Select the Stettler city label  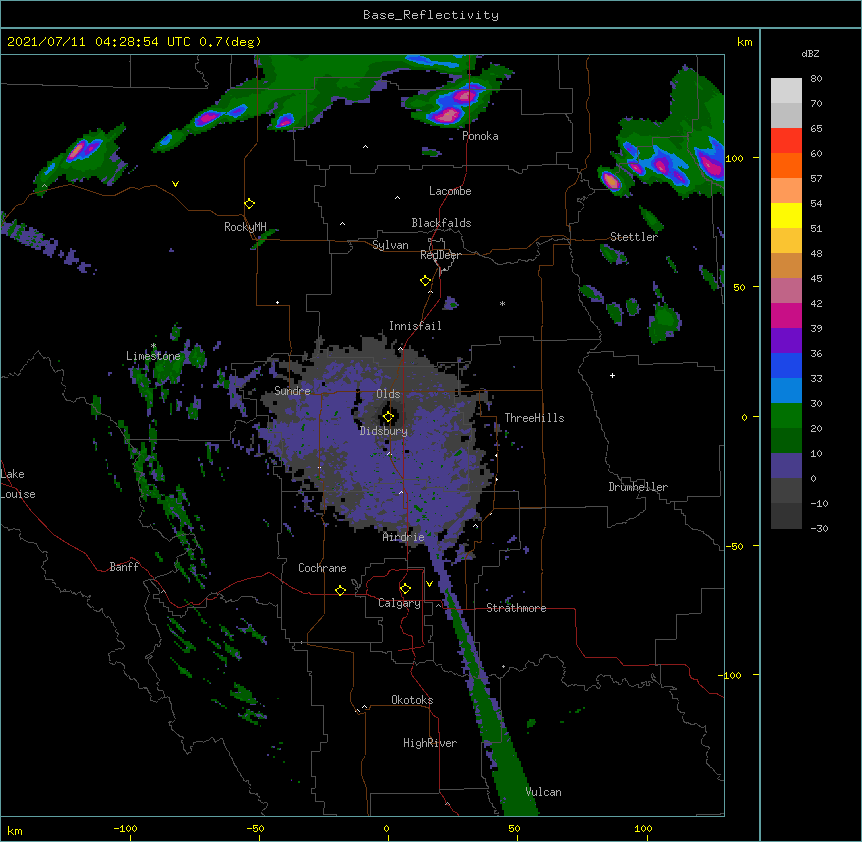(x=634, y=237)
